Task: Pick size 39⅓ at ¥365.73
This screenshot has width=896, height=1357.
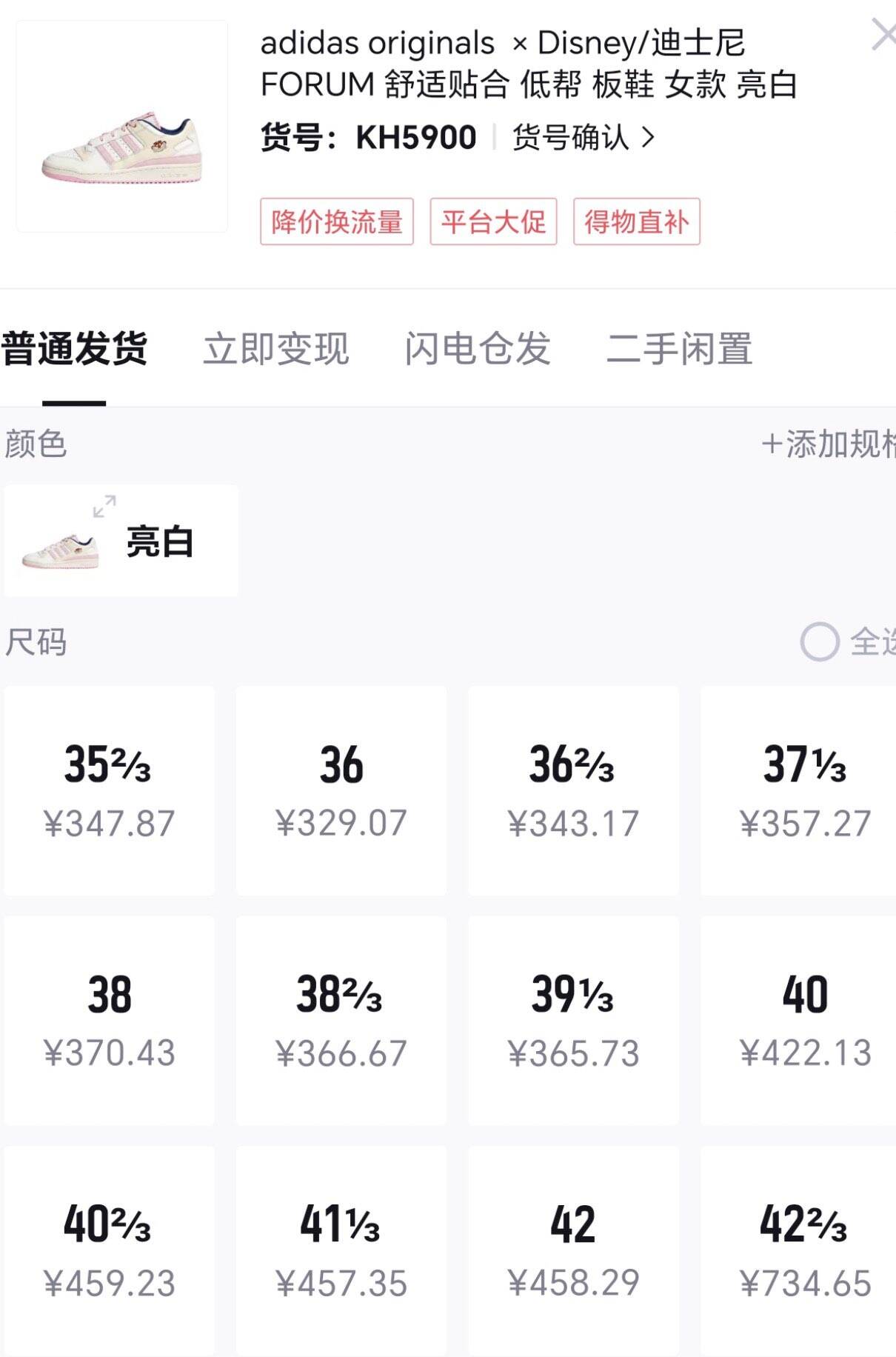Action: (x=573, y=1021)
